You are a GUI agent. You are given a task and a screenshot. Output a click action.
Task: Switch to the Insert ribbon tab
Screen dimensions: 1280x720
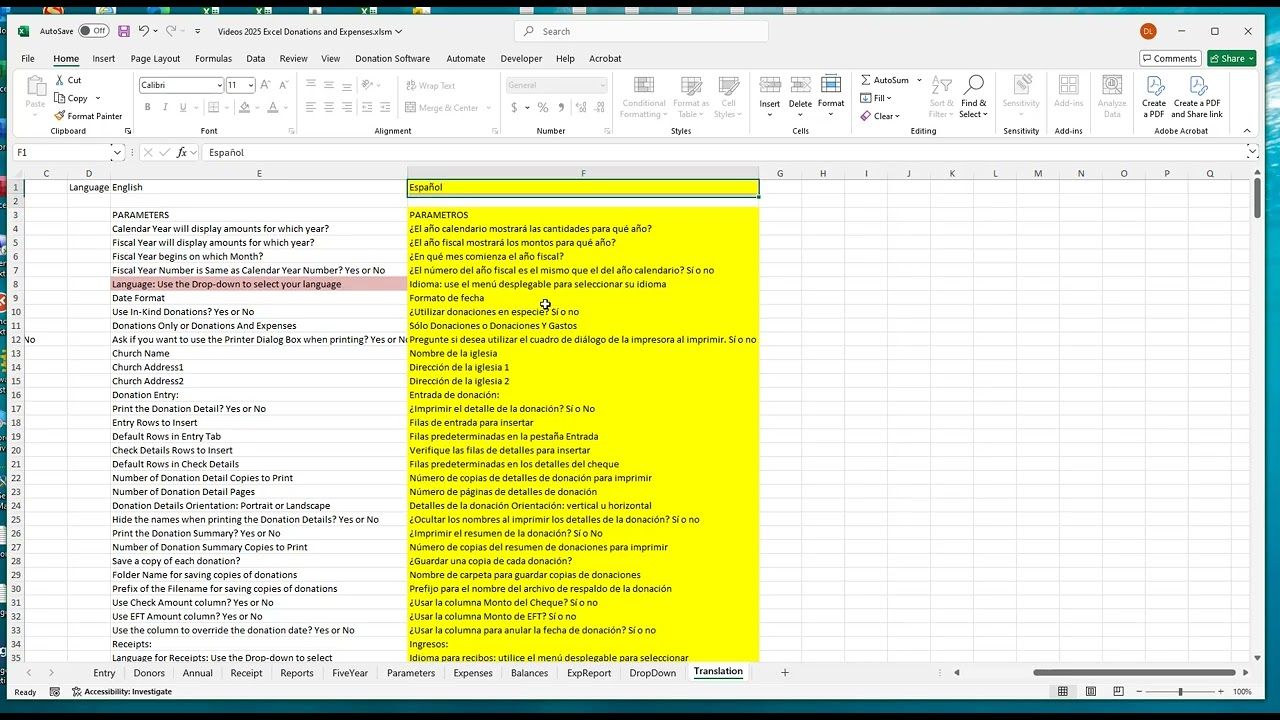pyautogui.click(x=103, y=59)
